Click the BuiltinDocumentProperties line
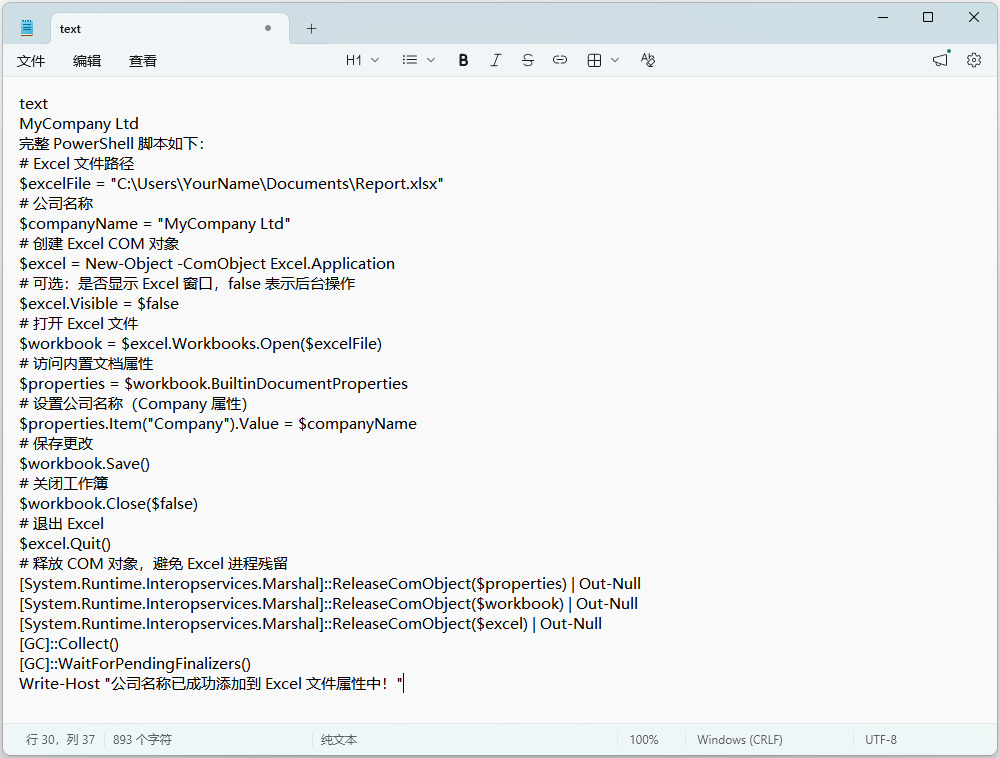The image size is (1000, 758). click(x=214, y=384)
